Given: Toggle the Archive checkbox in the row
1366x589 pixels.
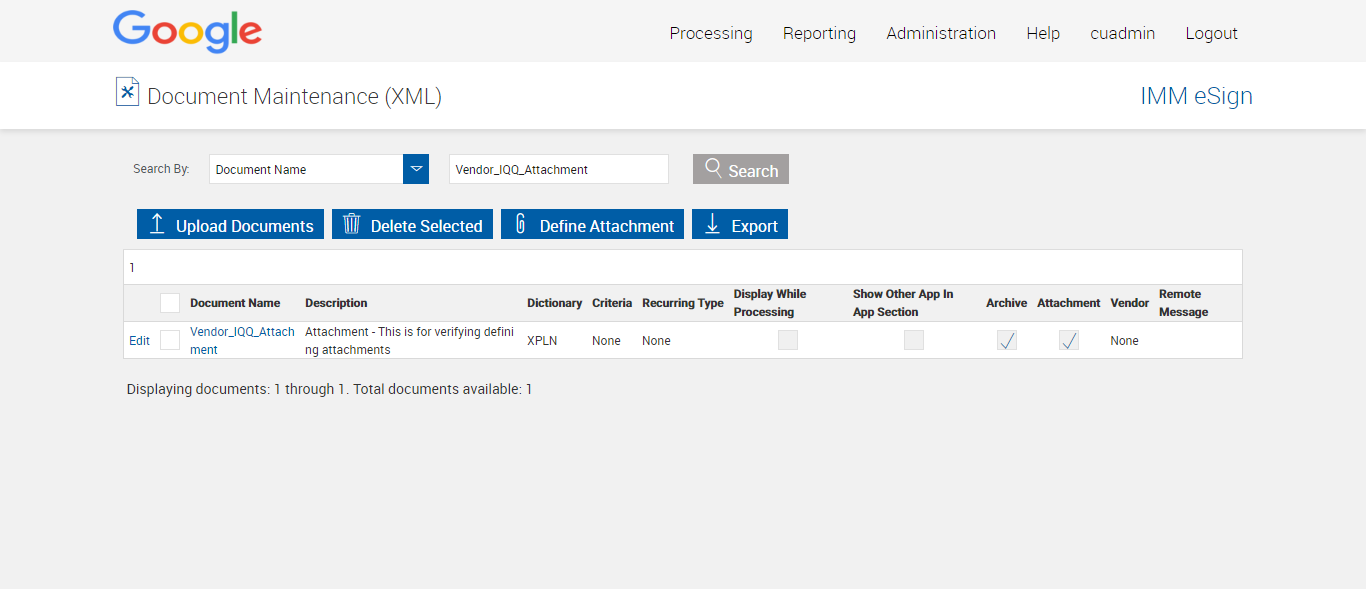Looking at the screenshot, I should (1007, 340).
